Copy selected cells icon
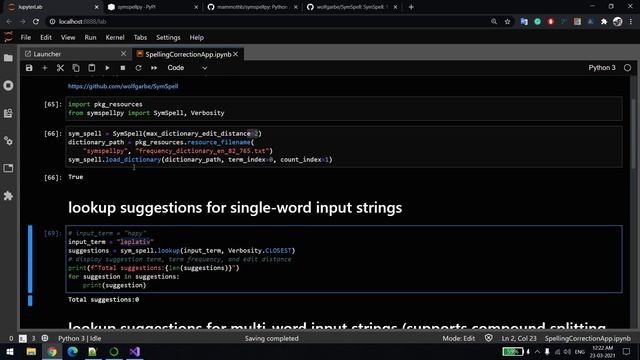This screenshot has width=640, height=360. (x=76, y=68)
